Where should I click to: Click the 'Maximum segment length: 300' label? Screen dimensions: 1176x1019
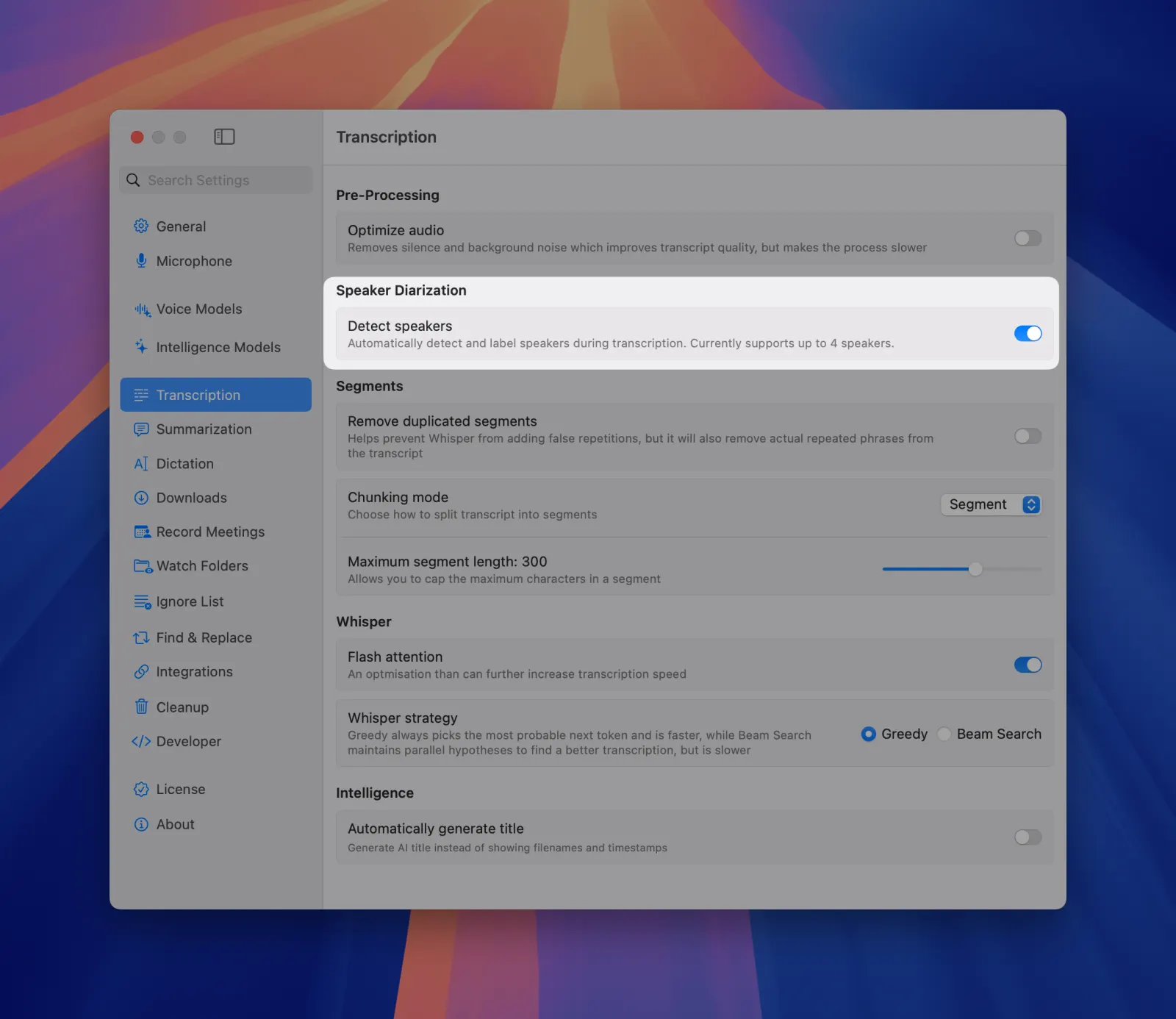(447, 562)
